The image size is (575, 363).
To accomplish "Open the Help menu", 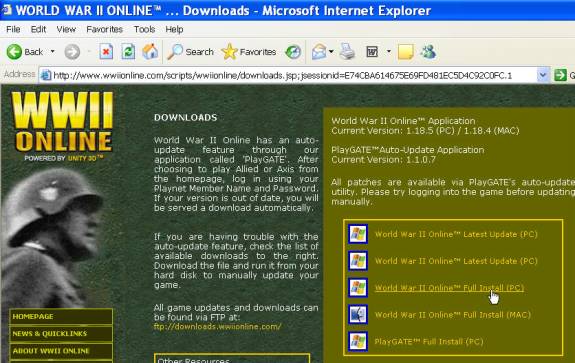I will (x=174, y=29).
